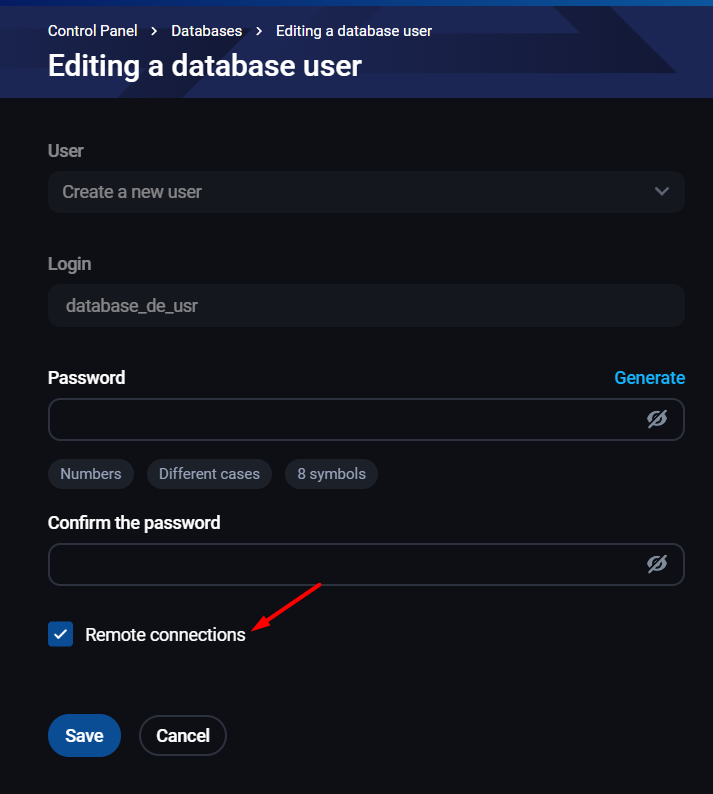Click into the Password input field
Screen dimensions: 713x794
[x=340, y=419]
